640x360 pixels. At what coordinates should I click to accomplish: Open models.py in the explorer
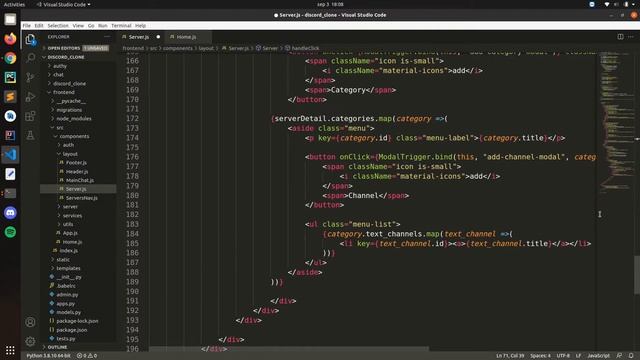(x=69, y=312)
